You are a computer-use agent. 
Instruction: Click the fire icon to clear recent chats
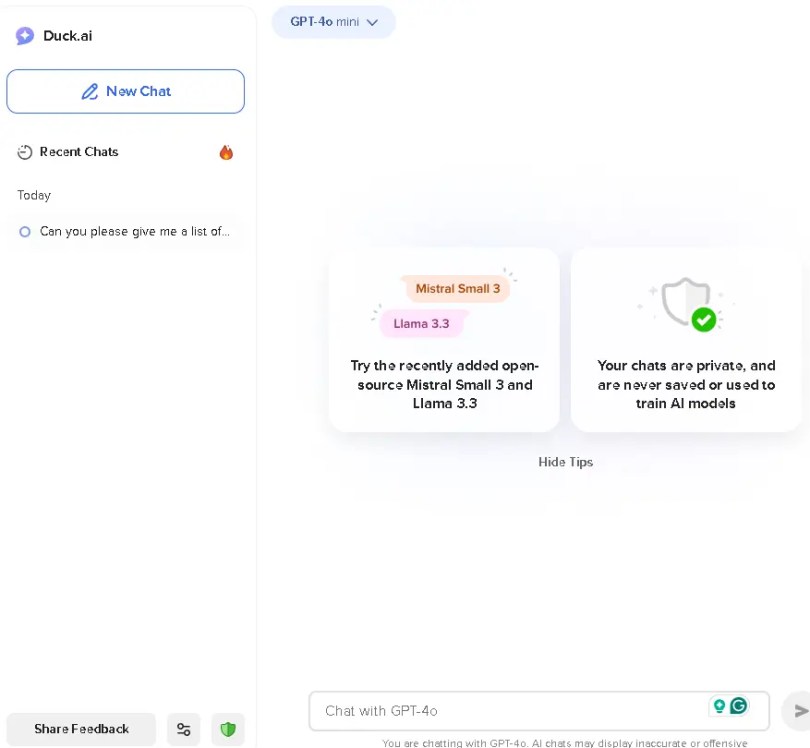(226, 152)
